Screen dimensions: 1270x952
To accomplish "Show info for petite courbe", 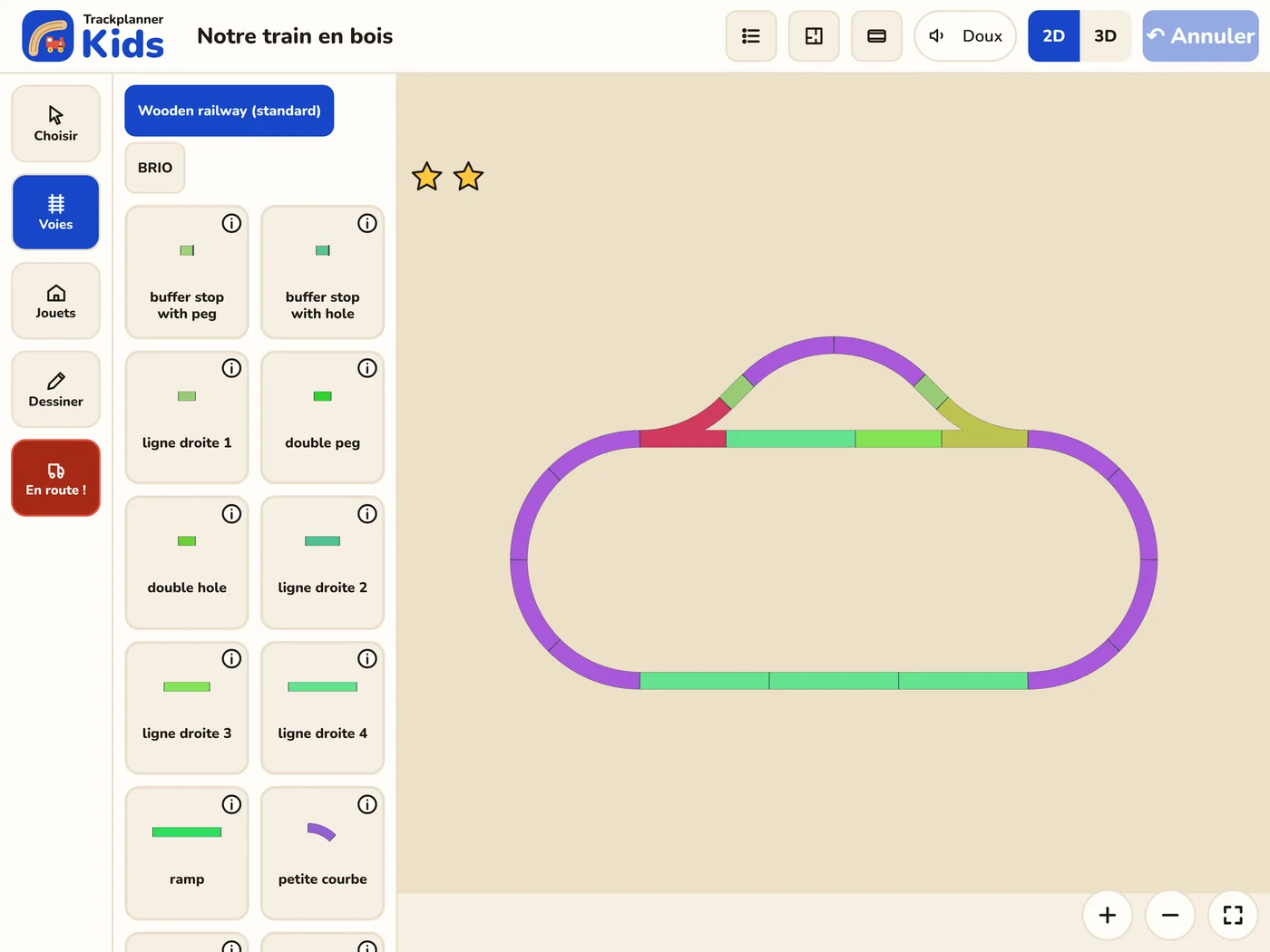I will 367,804.
